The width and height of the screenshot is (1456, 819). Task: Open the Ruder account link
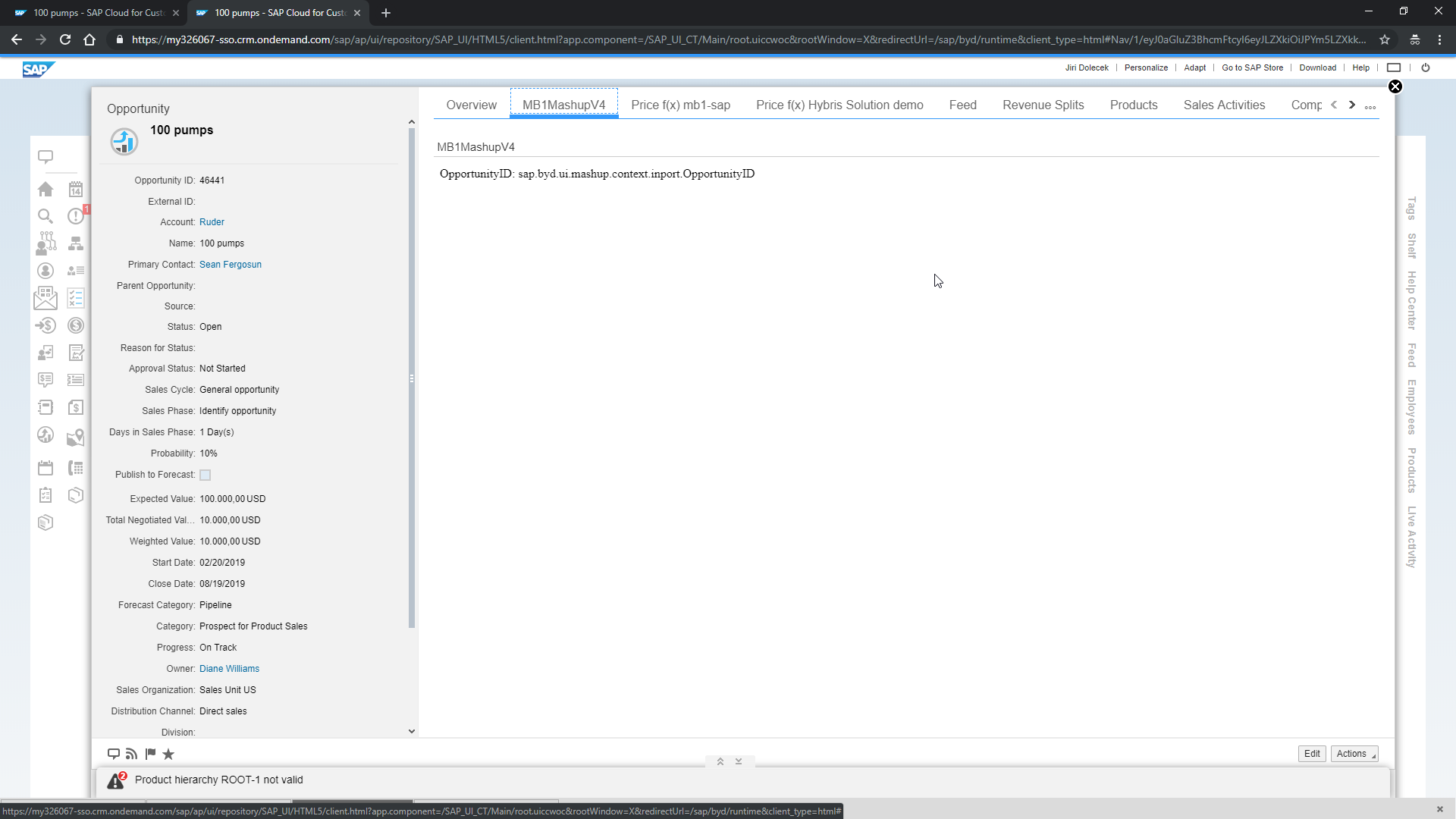pyautogui.click(x=212, y=221)
